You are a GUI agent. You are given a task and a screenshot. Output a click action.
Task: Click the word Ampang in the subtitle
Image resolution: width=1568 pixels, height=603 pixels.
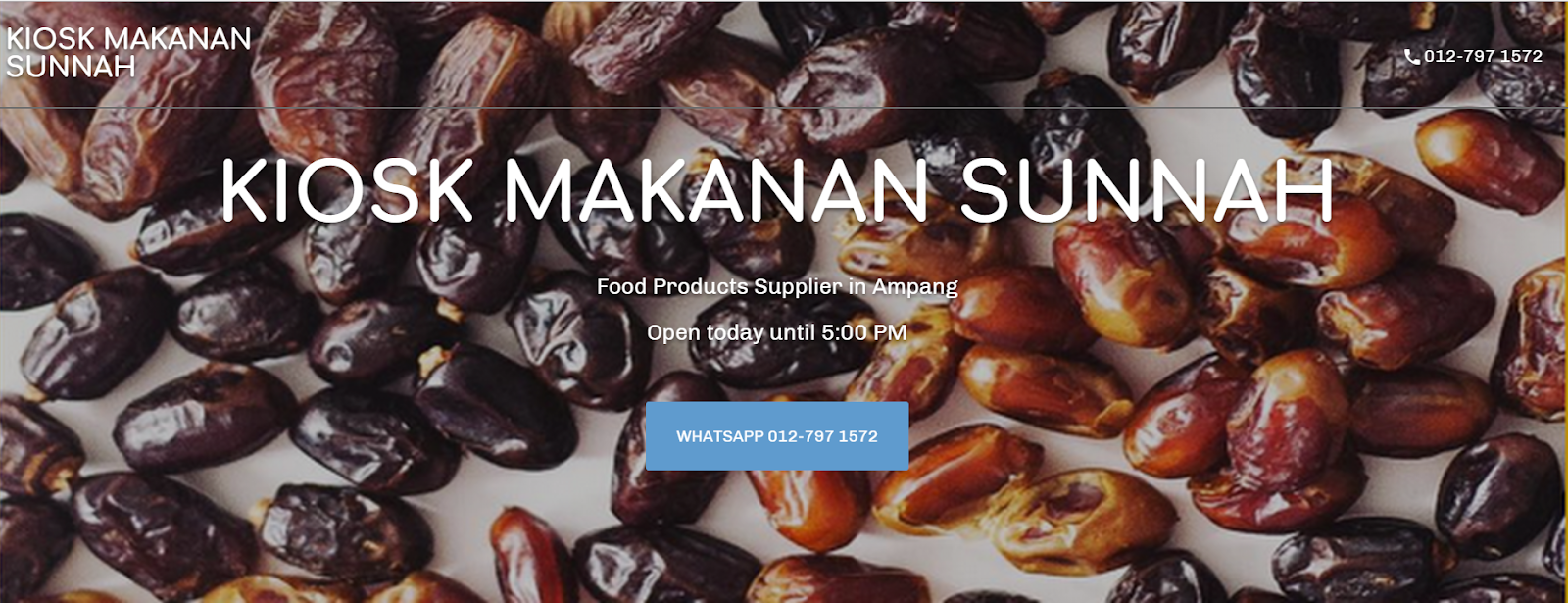click(x=915, y=287)
